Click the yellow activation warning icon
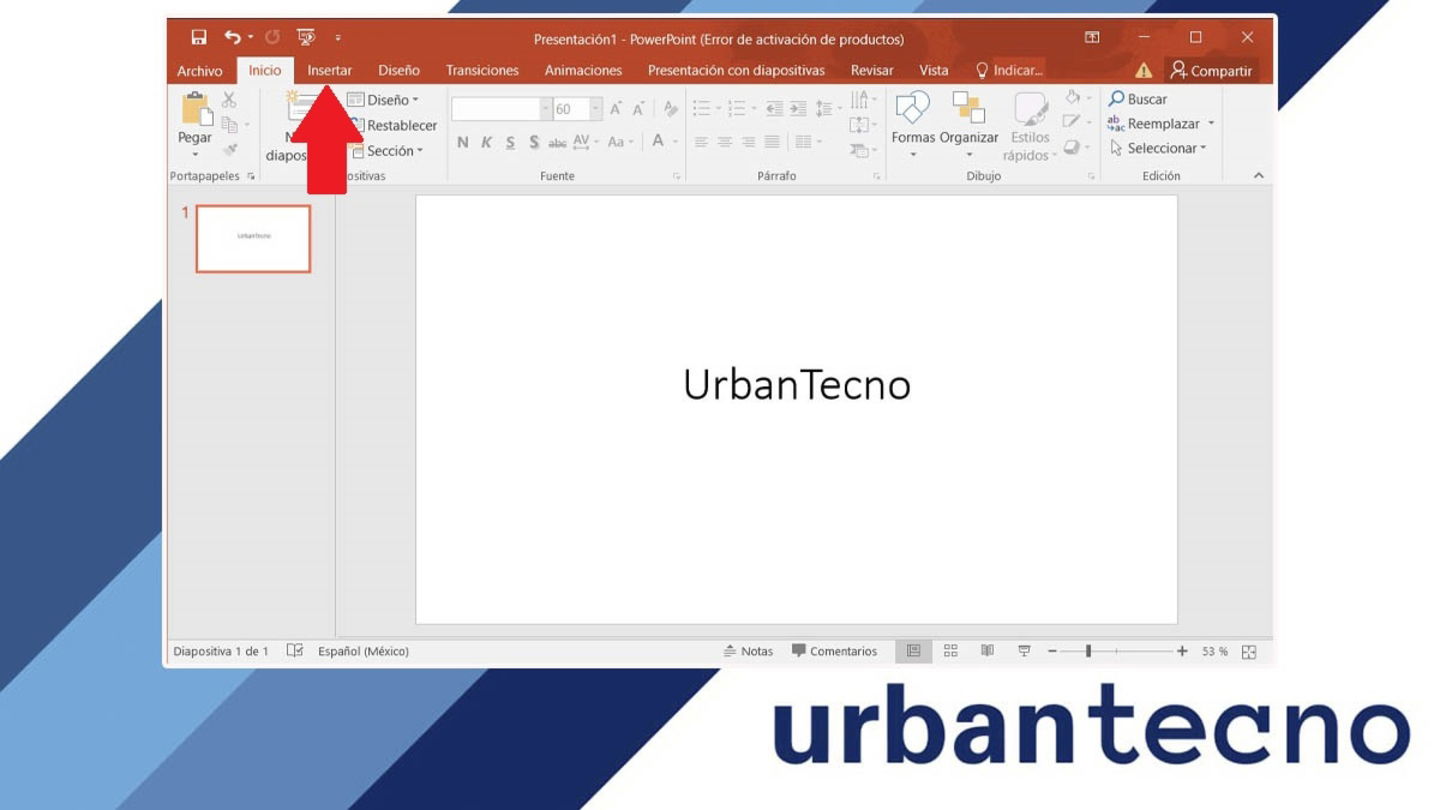Image resolution: width=1440 pixels, height=810 pixels. click(x=1143, y=71)
